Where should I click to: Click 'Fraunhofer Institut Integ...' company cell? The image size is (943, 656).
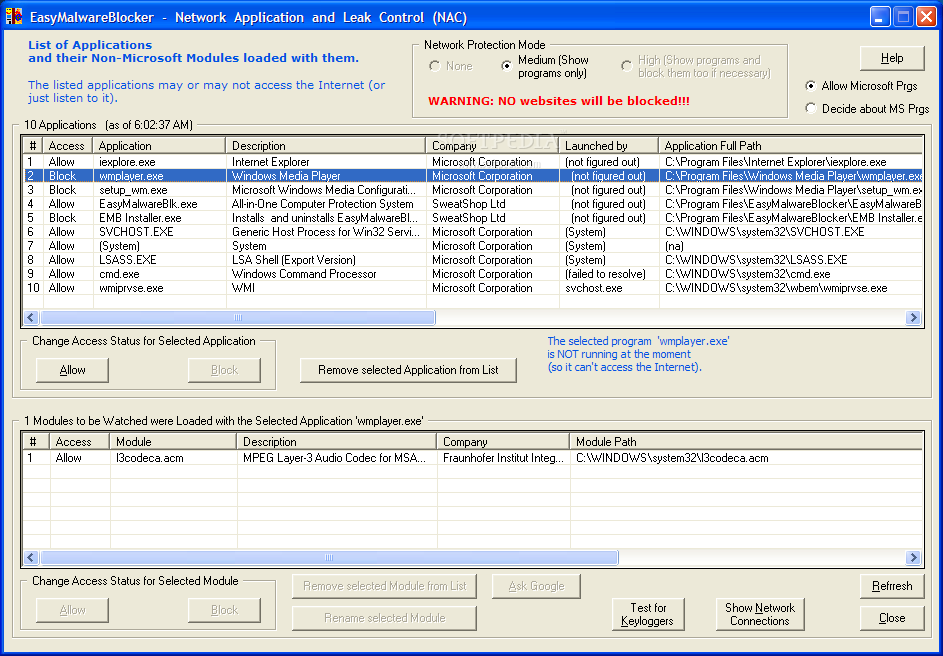[503, 458]
